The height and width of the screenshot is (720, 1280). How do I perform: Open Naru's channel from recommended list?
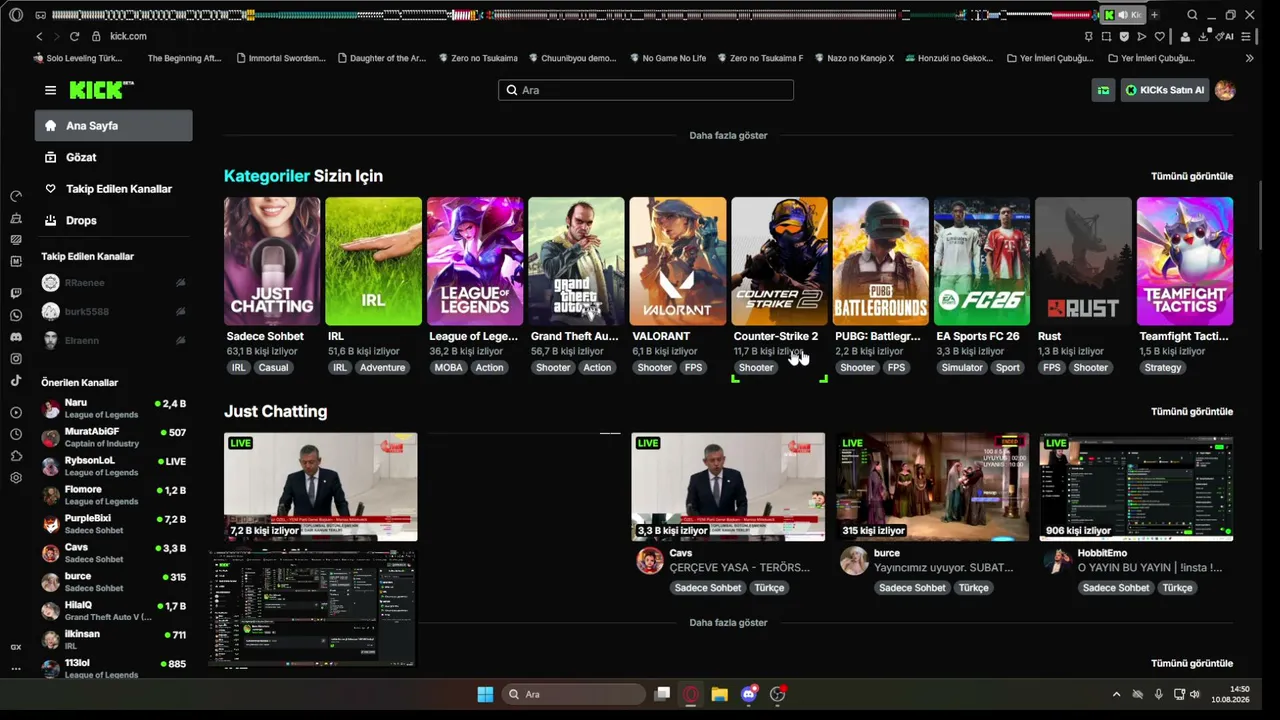pos(114,408)
